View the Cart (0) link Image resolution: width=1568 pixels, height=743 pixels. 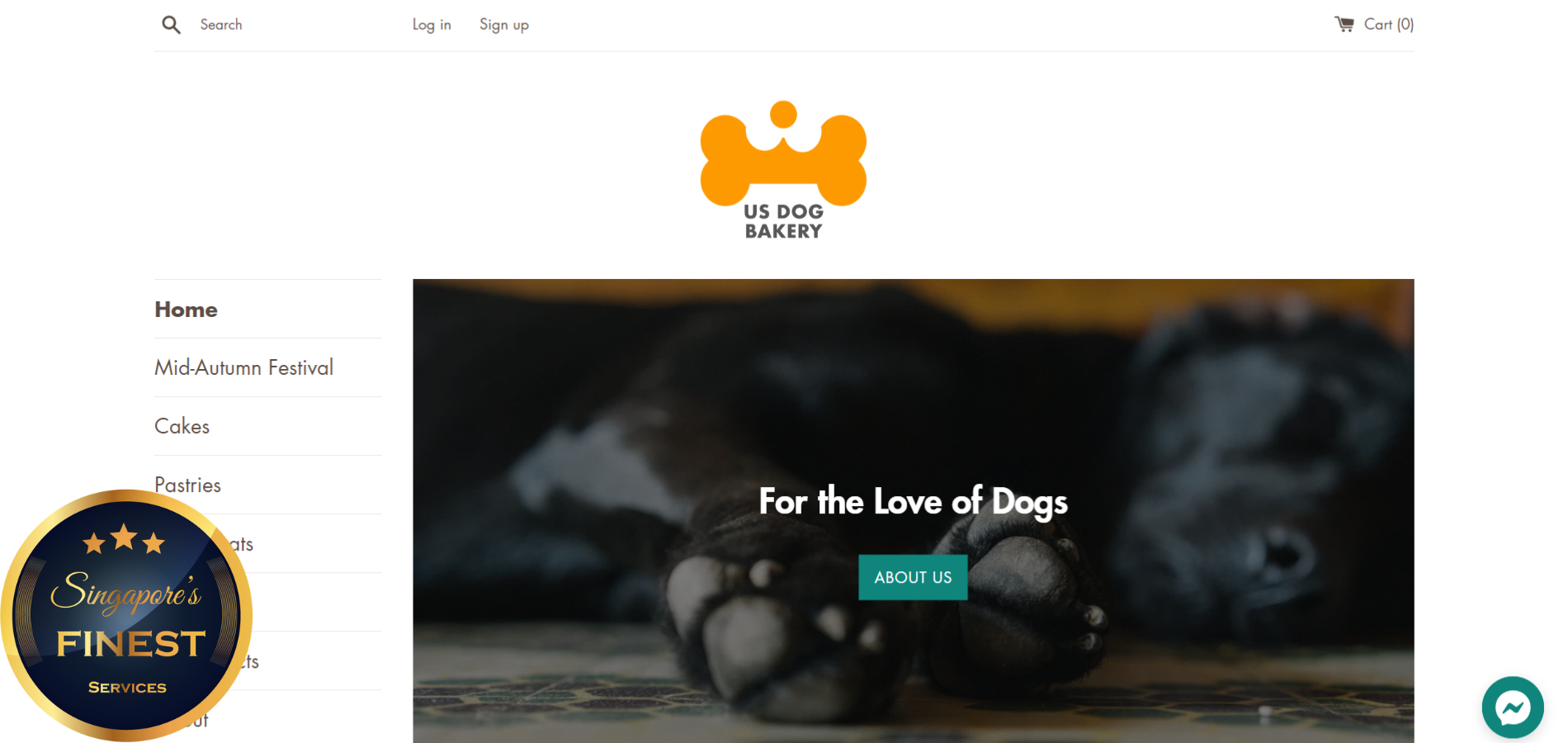1388,24
